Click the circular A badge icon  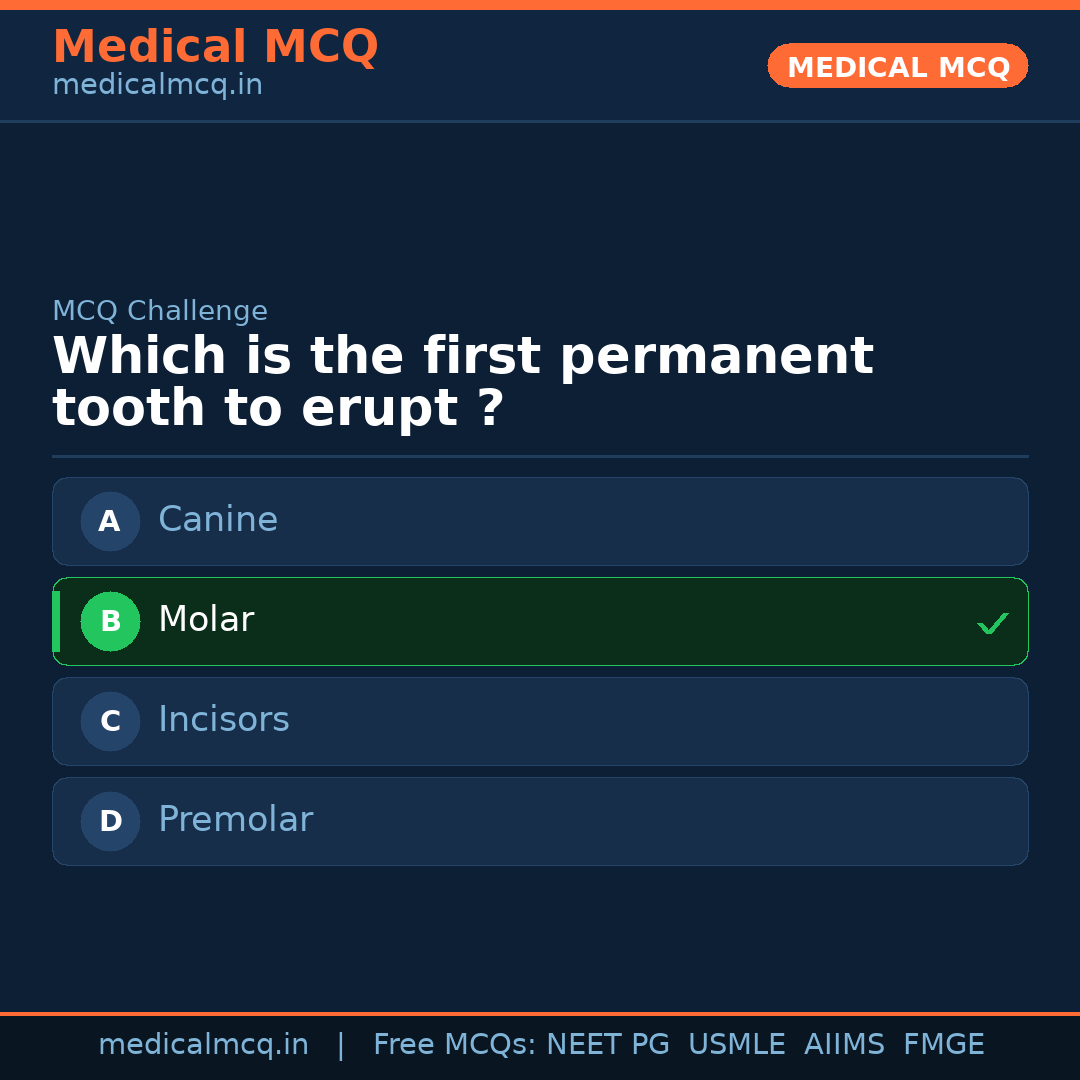click(110, 521)
